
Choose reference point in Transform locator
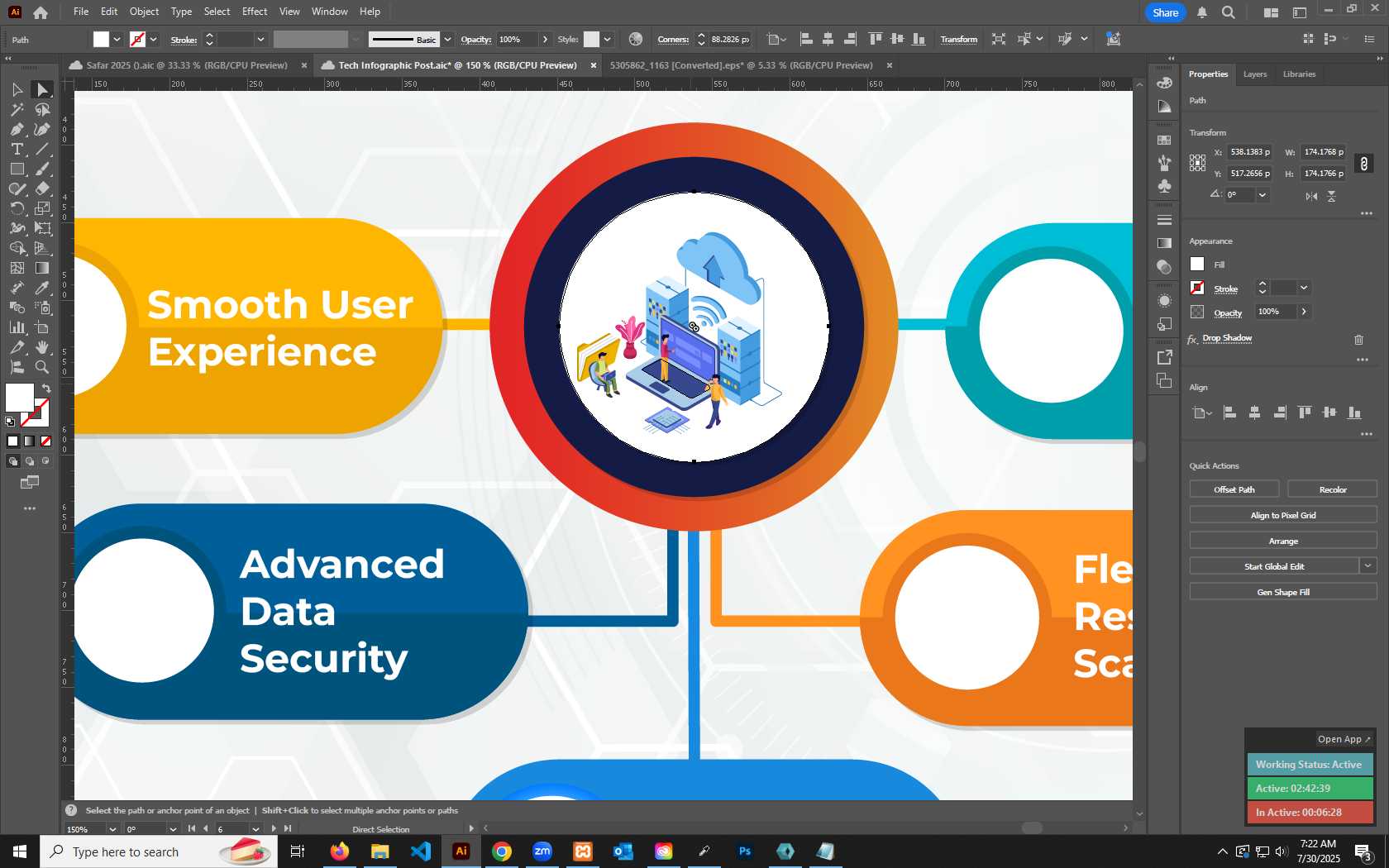(1197, 163)
